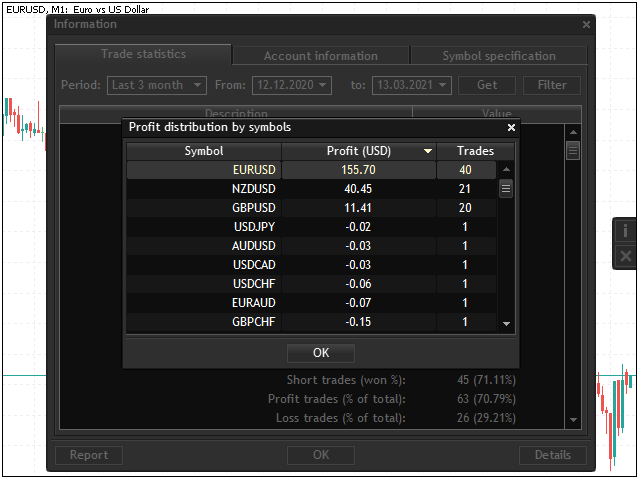Click profit value 11.41
The width and height of the screenshot is (640, 480).
[x=358, y=208]
